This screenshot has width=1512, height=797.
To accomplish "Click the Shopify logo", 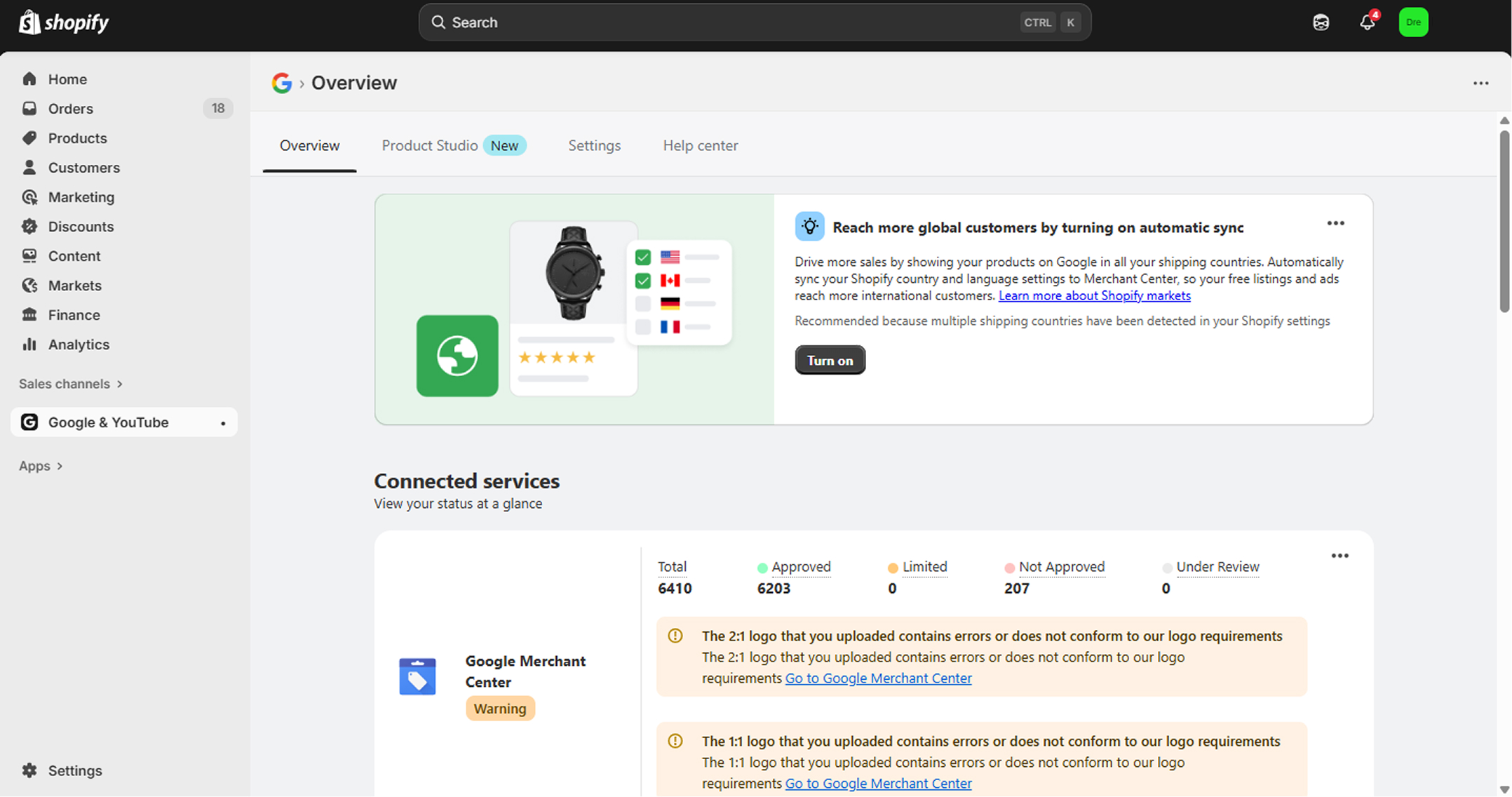I will pyautogui.click(x=63, y=22).
